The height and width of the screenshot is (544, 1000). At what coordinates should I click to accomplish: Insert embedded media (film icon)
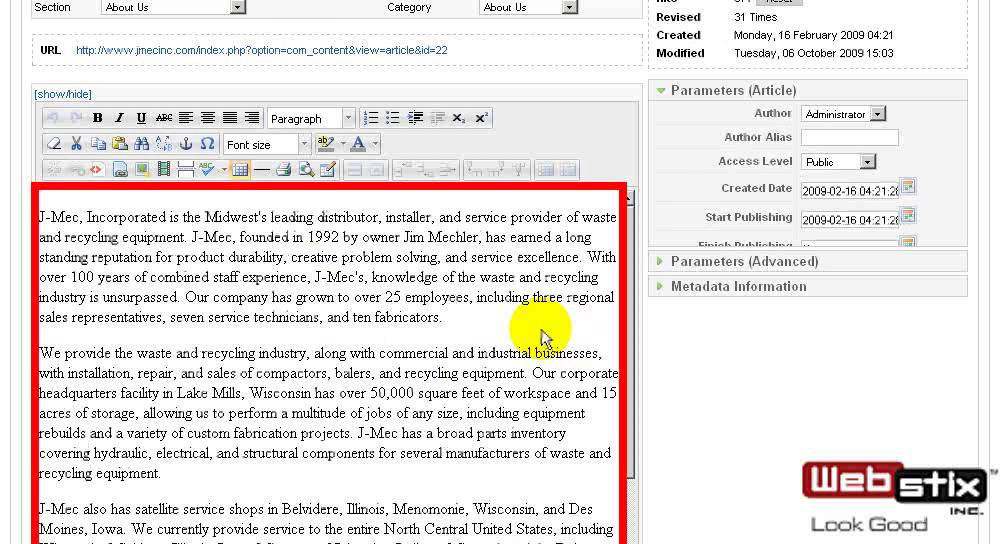pyautogui.click(x=164, y=170)
